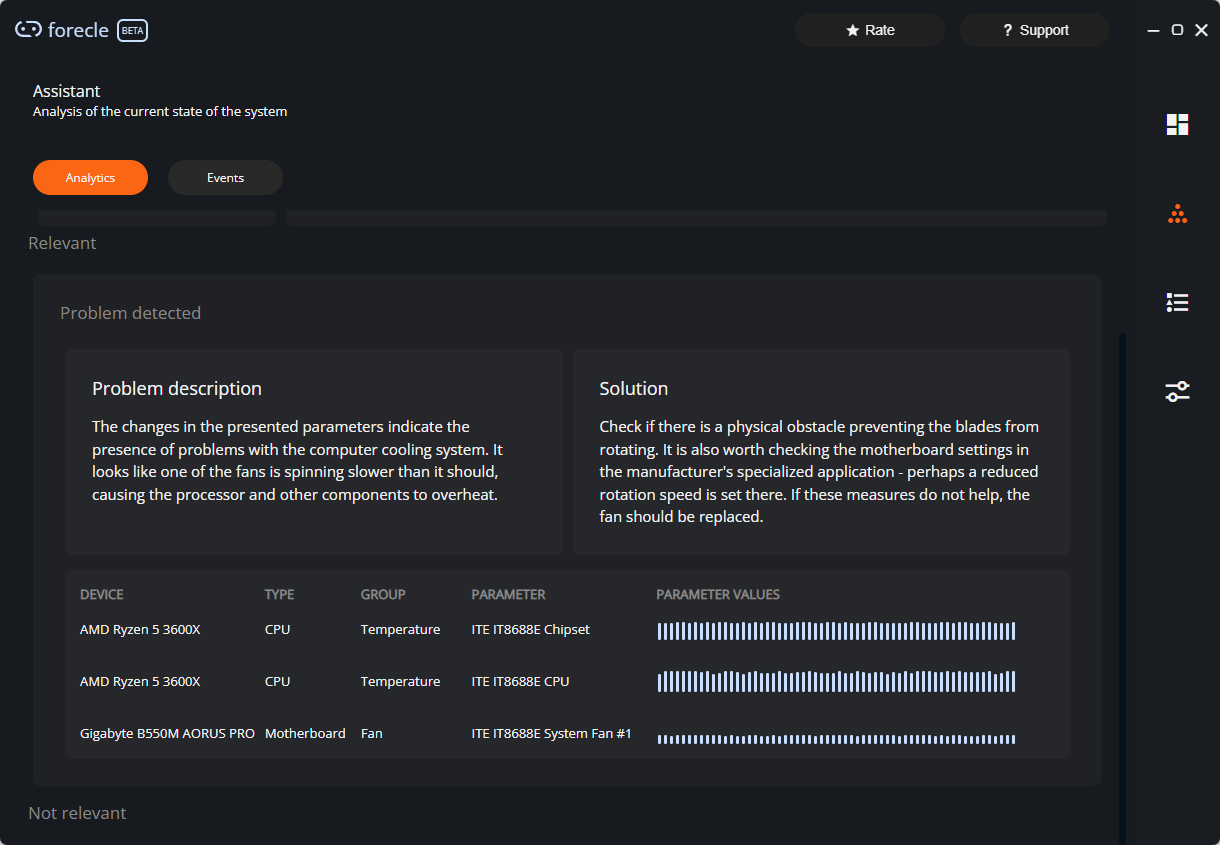Maximize the forecle window
The height and width of the screenshot is (845, 1220).
tap(1177, 30)
